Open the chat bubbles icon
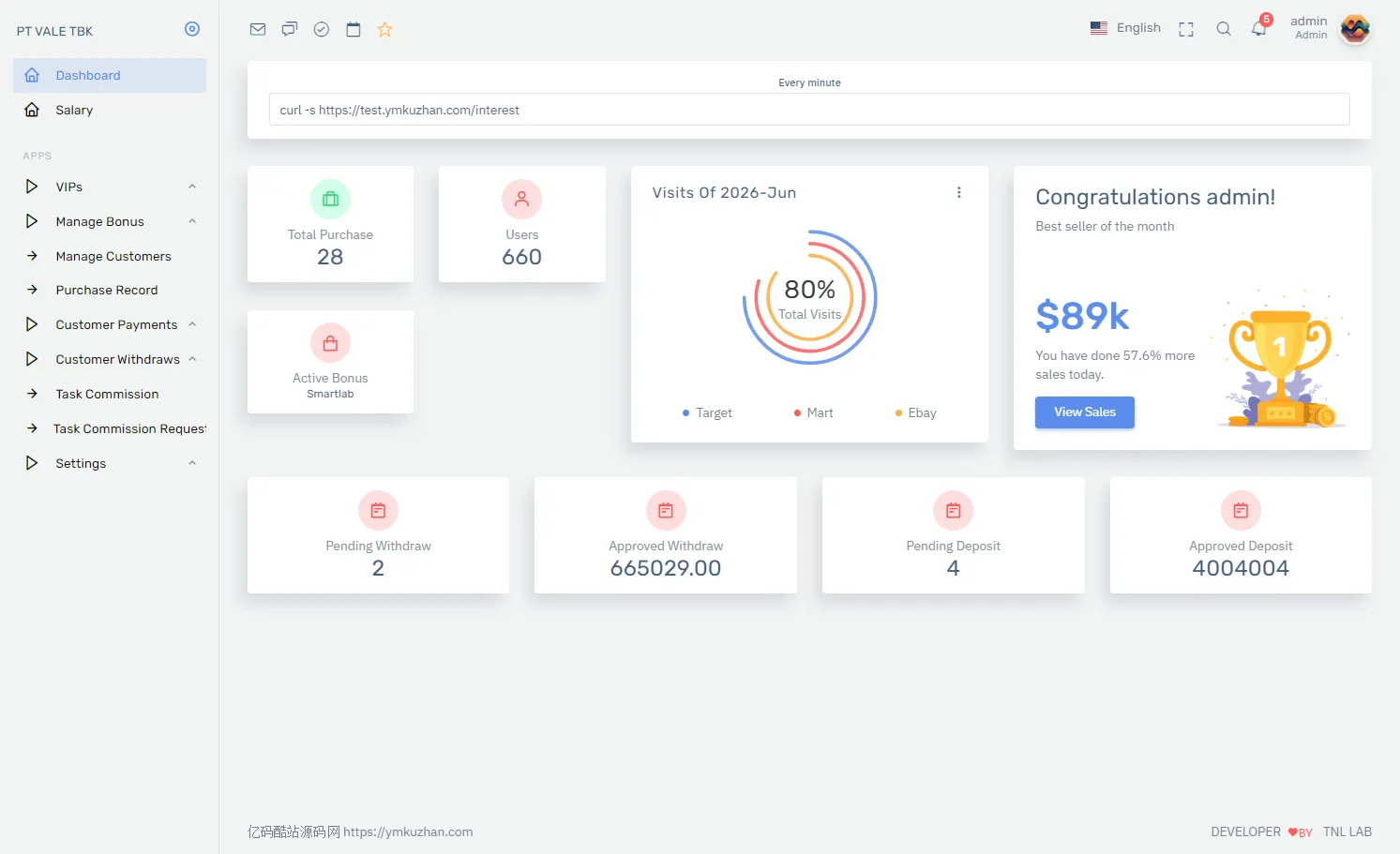 click(290, 29)
